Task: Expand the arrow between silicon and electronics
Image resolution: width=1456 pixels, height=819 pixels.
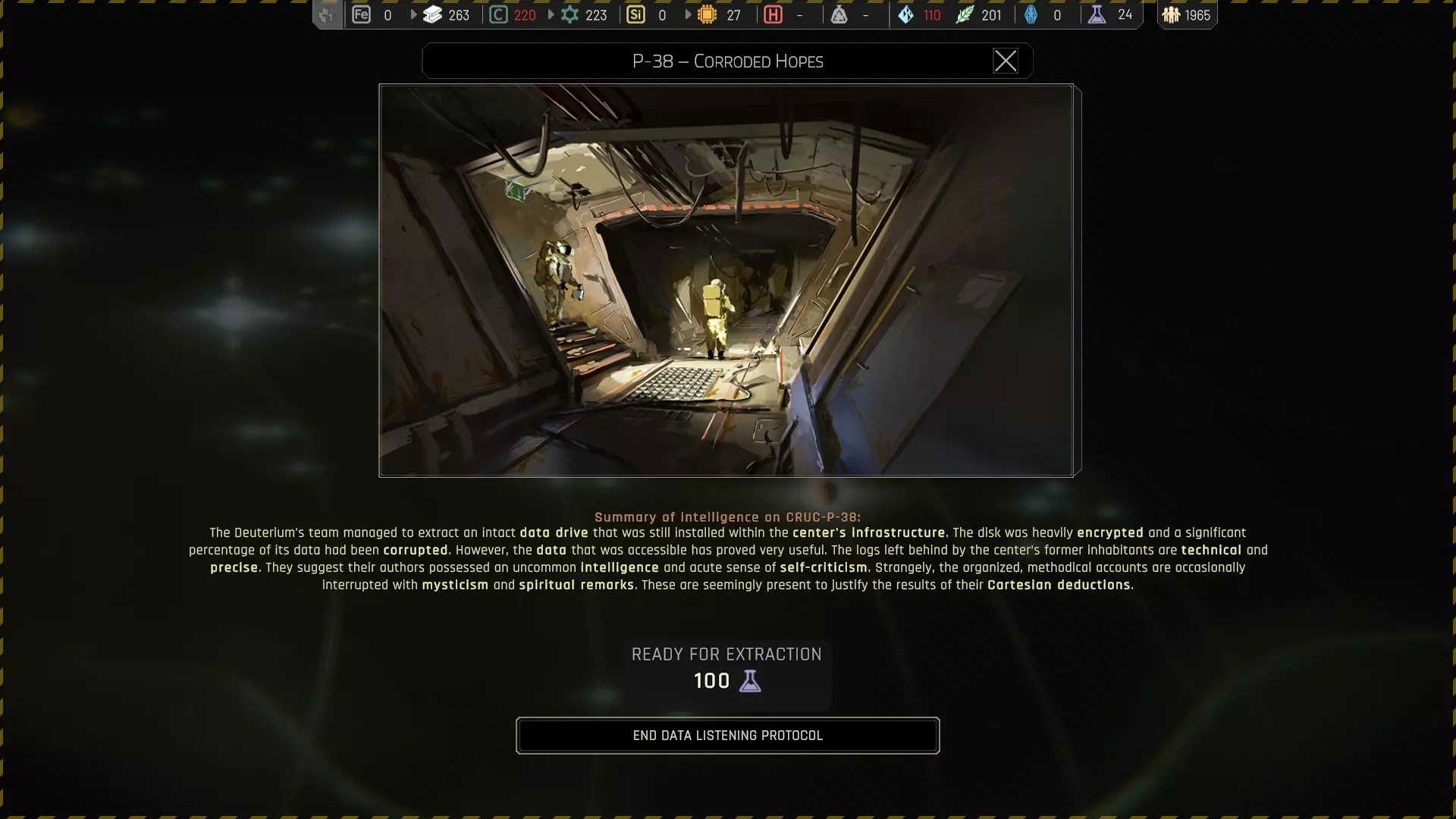Action: click(x=688, y=14)
